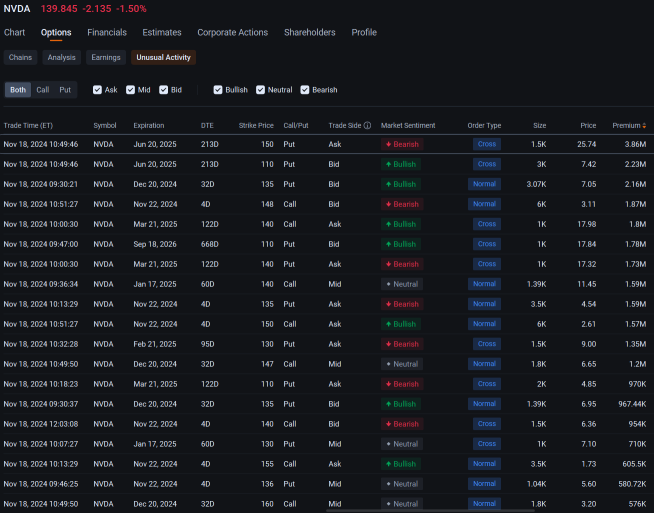Toggle the Bid filter checkbox
Viewport: 654px width, 513px height.
click(x=164, y=90)
